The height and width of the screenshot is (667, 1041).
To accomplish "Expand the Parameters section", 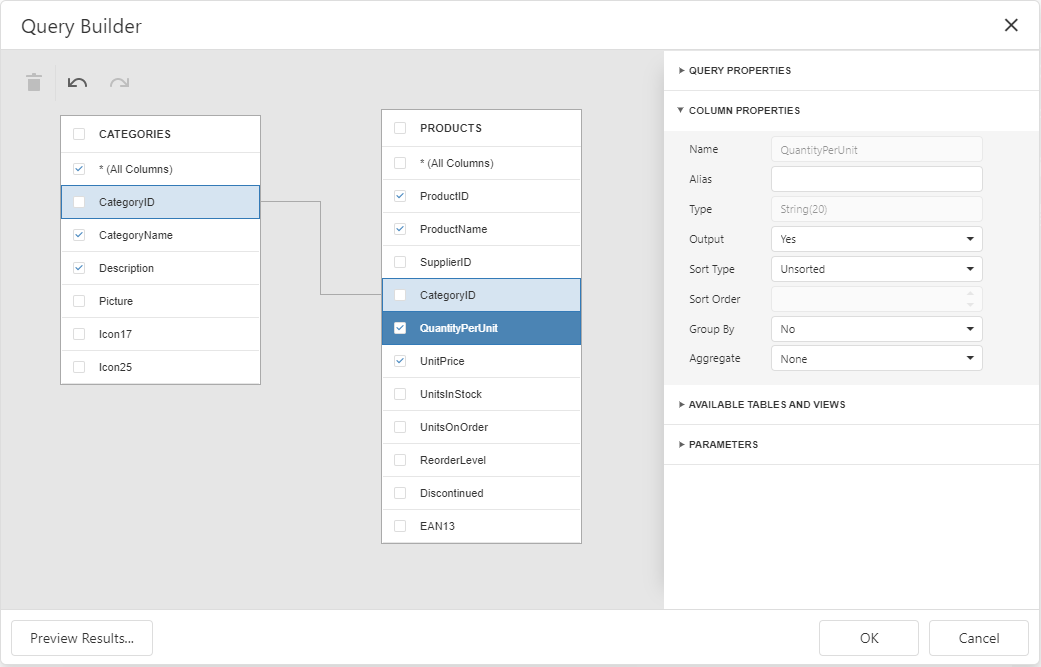I will [x=723, y=445].
